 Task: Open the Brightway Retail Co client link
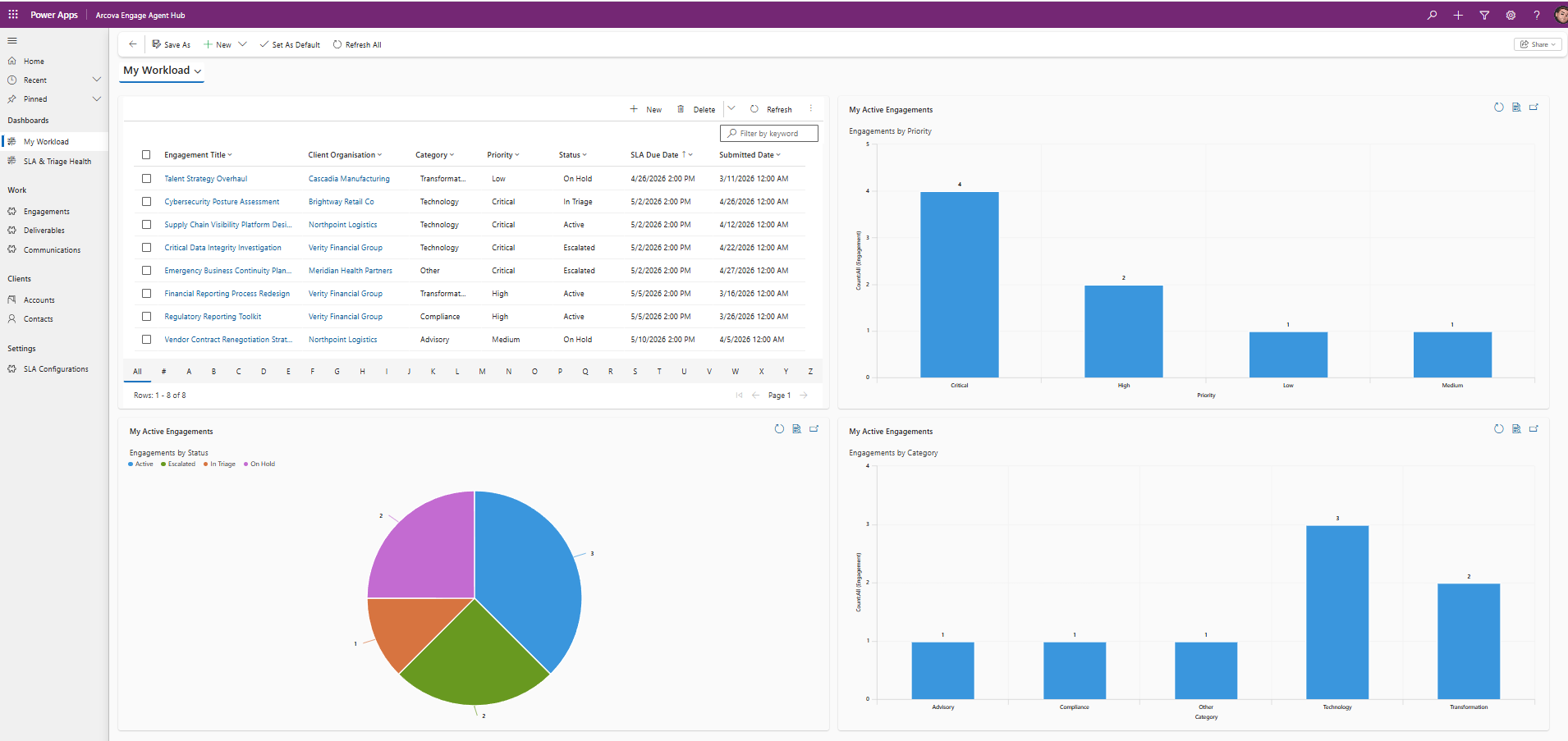coord(341,201)
